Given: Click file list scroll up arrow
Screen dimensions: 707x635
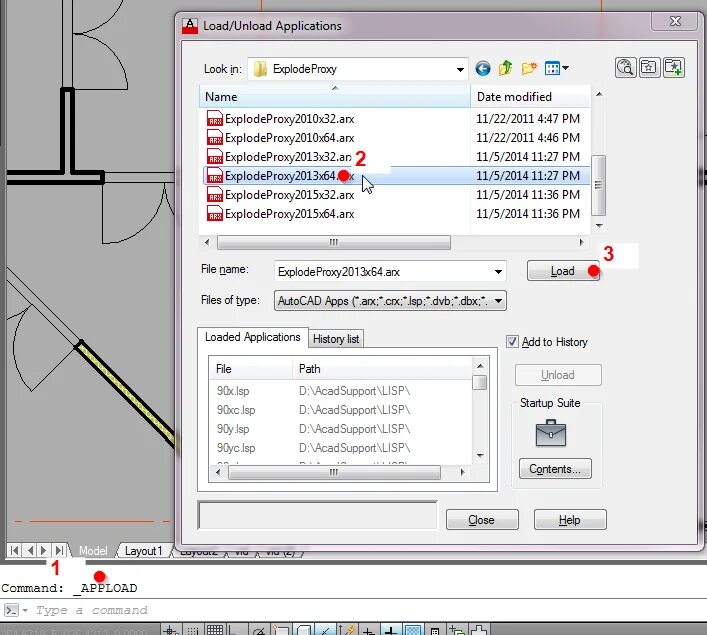Looking at the screenshot, I should [599, 94].
